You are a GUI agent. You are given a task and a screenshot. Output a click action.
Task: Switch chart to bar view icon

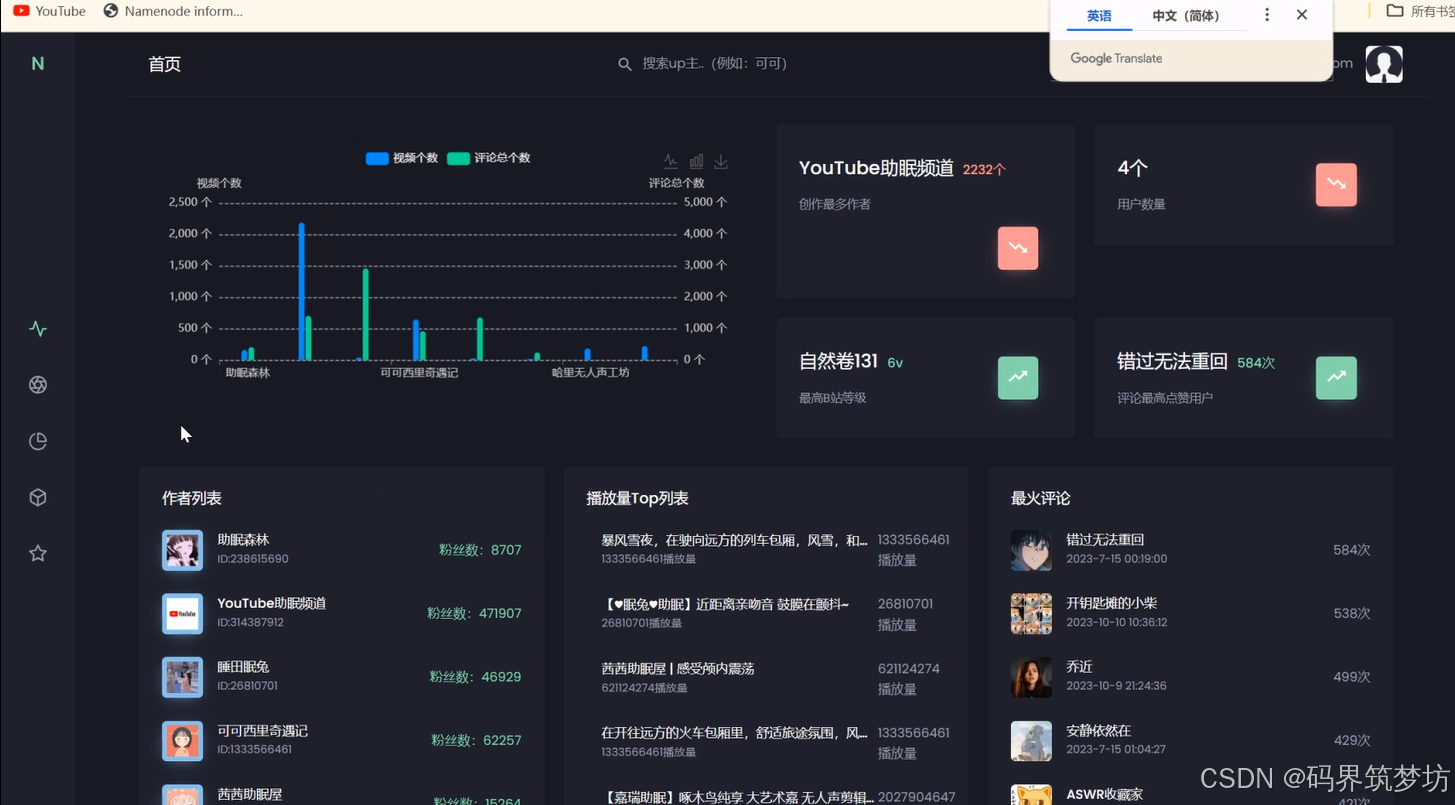click(x=696, y=161)
